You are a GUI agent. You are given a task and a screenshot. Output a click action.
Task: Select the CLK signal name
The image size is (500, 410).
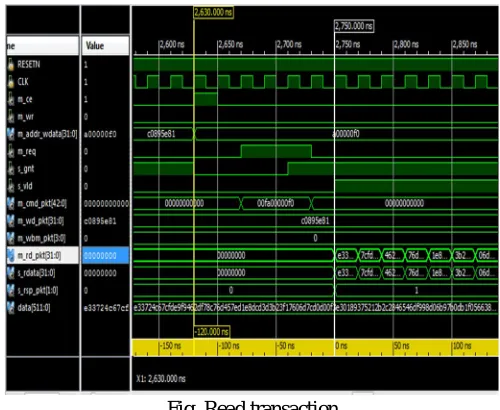click(23, 82)
